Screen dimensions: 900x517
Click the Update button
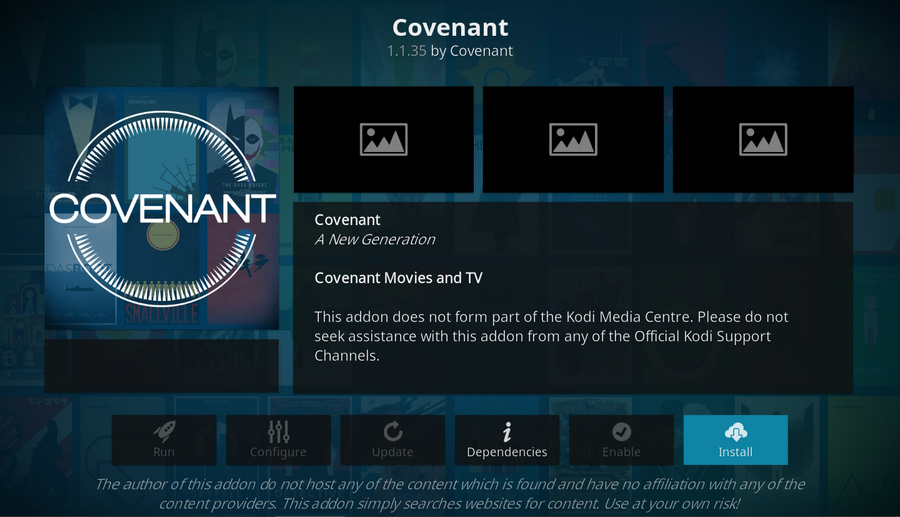393,440
